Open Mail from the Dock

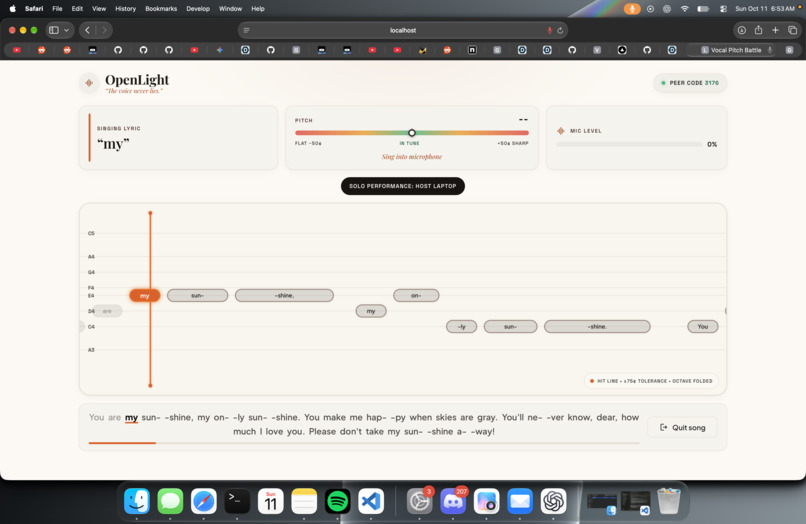520,501
